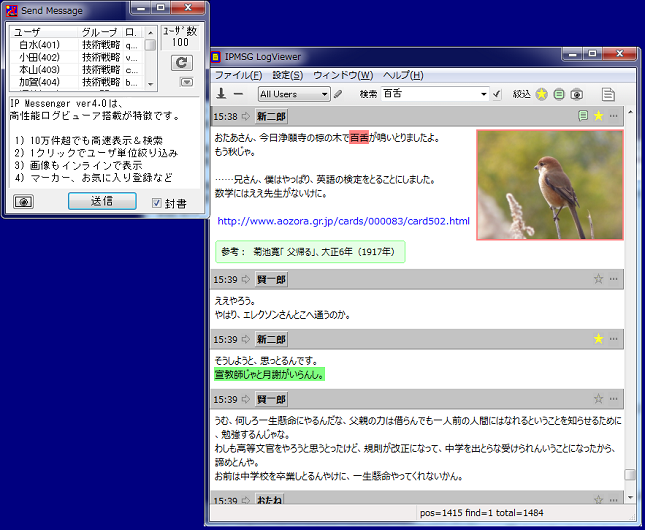645x530 pixels.
Task: Toggle favorite star on first 15:39 賢一郎 message
Action: pyautogui.click(x=598, y=279)
